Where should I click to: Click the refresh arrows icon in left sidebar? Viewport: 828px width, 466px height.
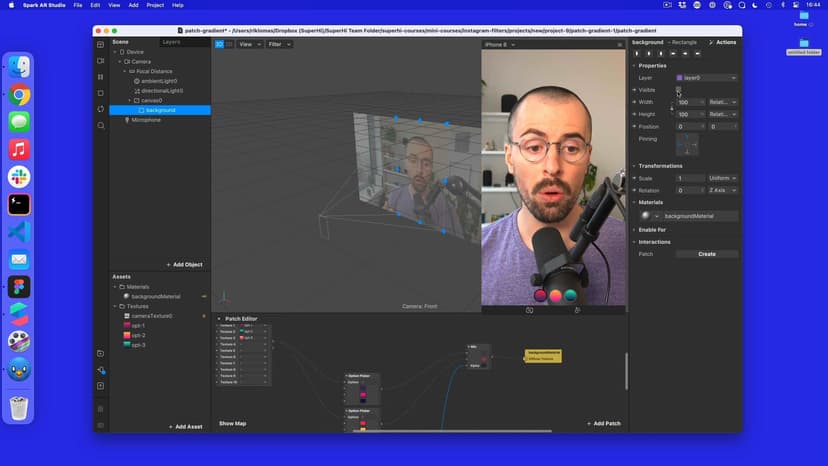click(100, 109)
